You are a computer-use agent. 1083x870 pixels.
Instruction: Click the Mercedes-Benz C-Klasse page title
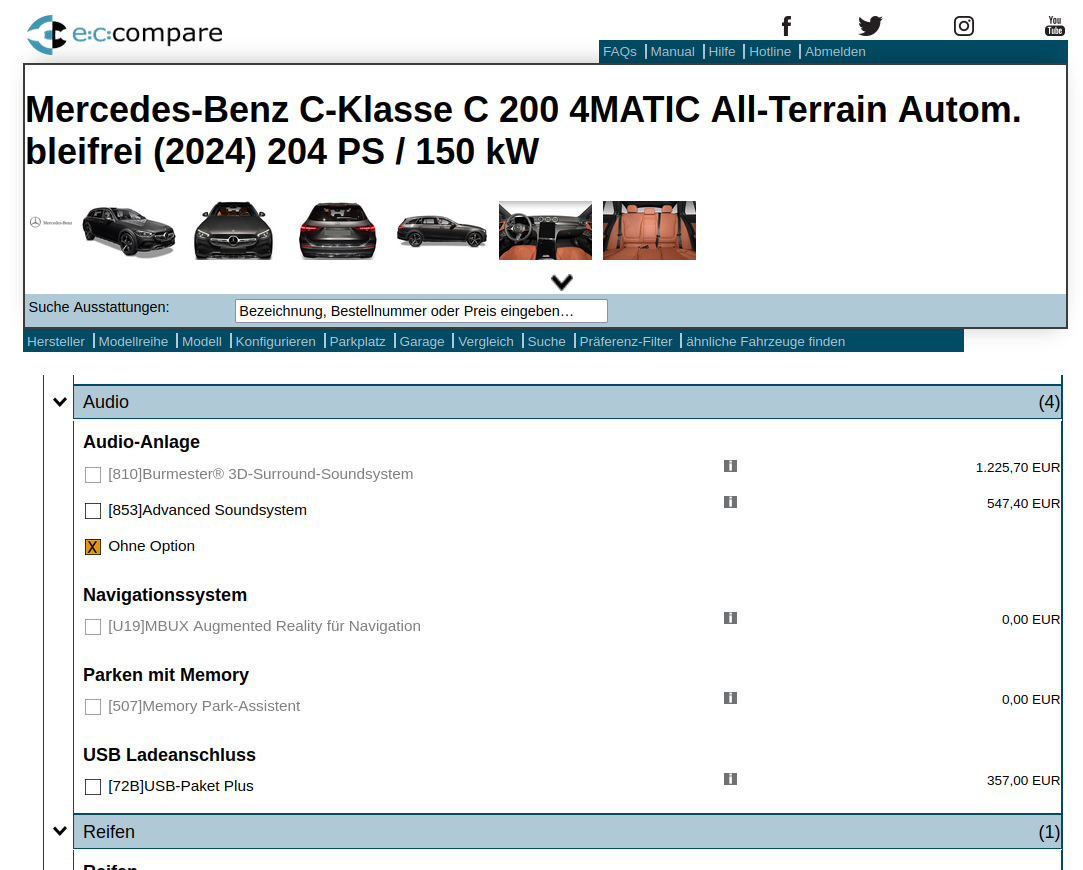[524, 130]
